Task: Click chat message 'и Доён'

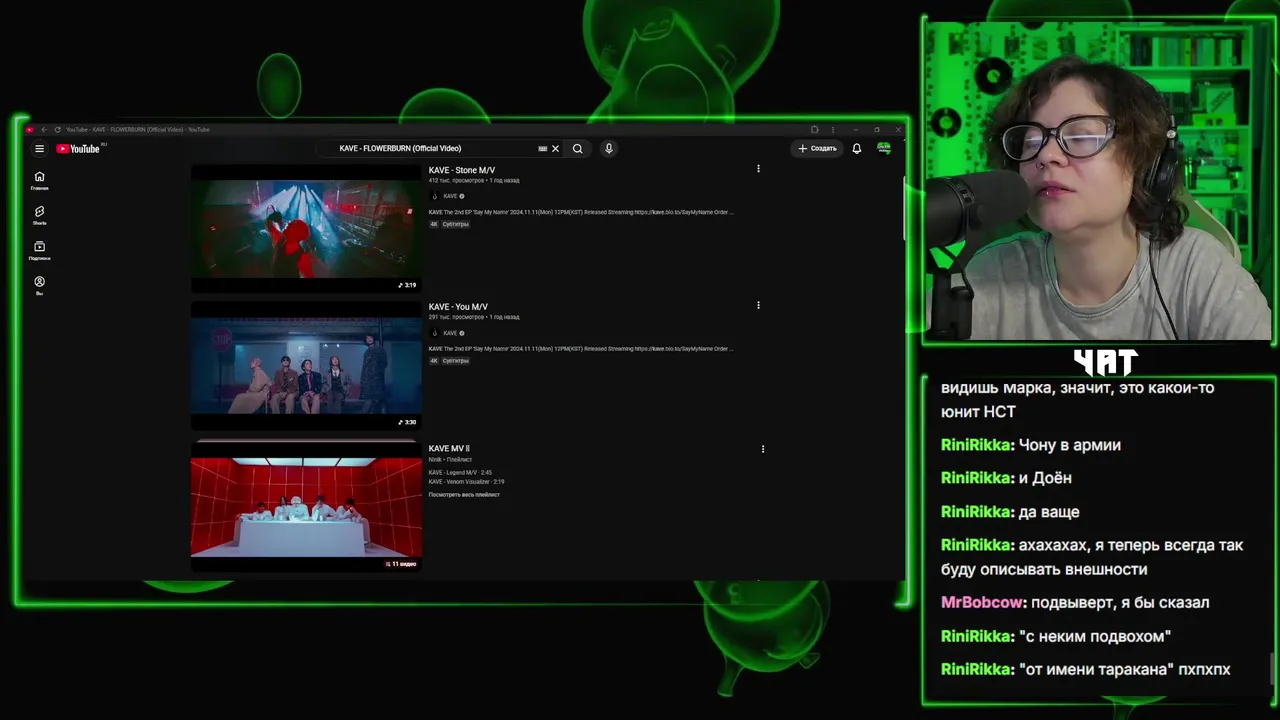Action: point(1045,478)
